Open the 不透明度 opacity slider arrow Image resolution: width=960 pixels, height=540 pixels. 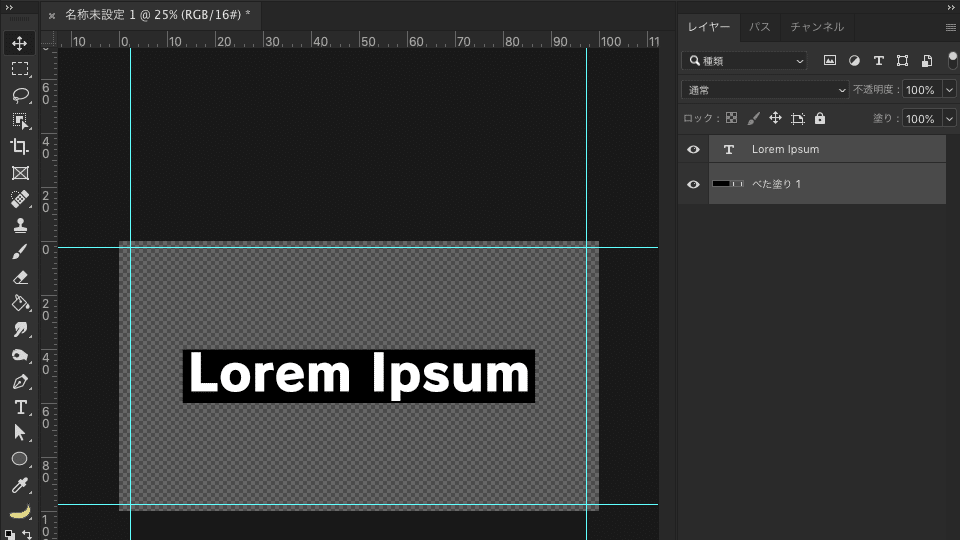coord(949,90)
